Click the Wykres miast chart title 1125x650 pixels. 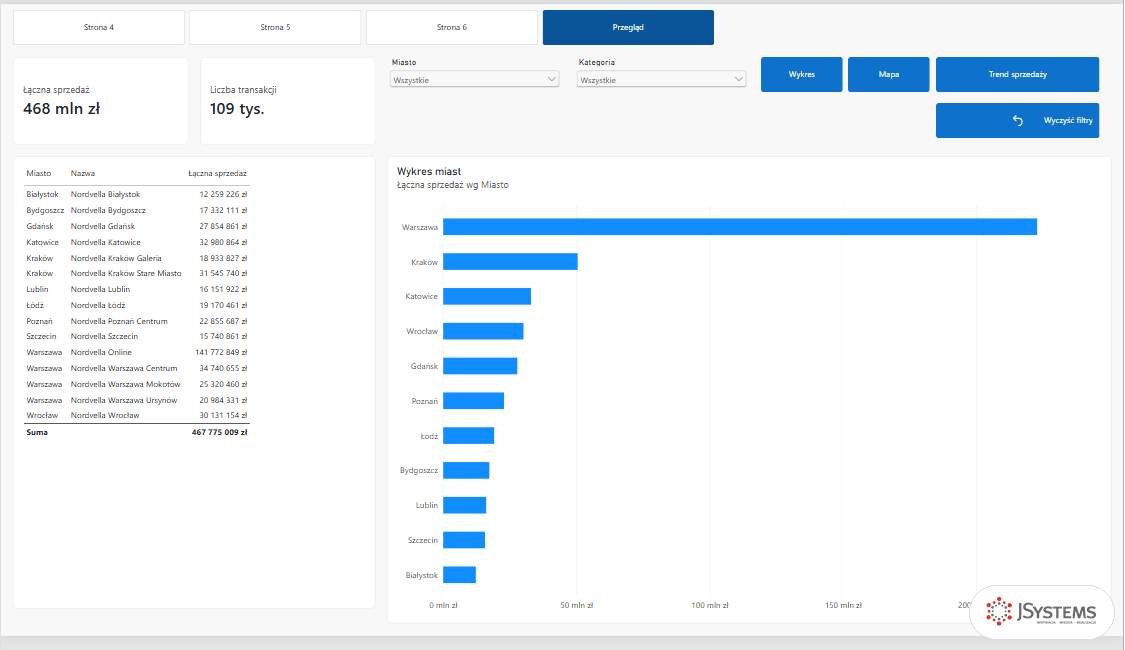click(429, 171)
